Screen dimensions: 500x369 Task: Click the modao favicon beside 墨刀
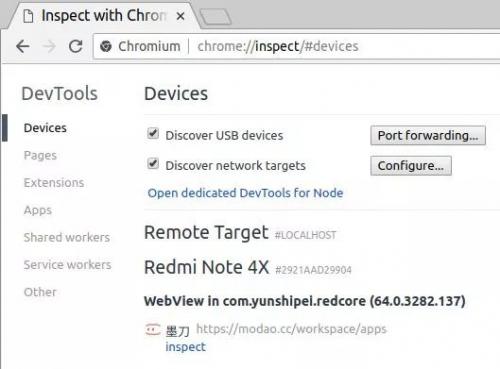pyautogui.click(x=153, y=329)
